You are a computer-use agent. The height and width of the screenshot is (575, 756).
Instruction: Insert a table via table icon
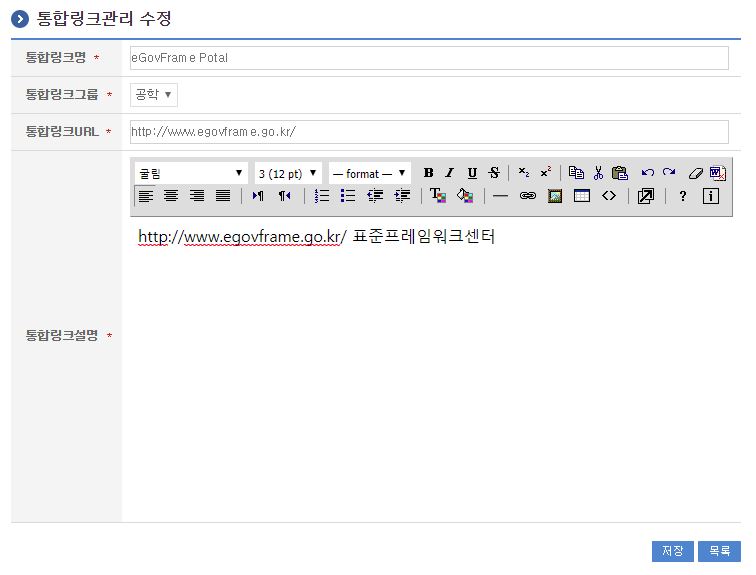(x=582, y=196)
